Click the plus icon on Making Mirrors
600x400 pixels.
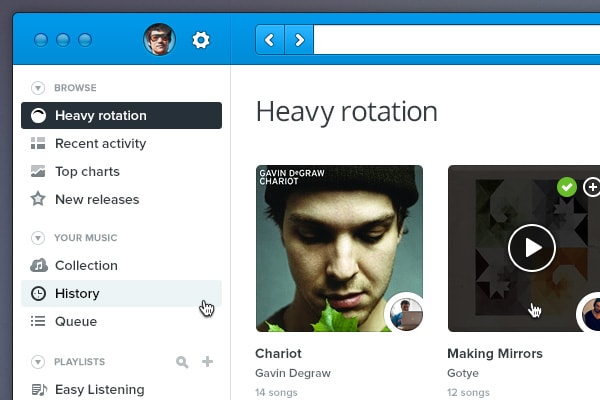click(592, 187)
